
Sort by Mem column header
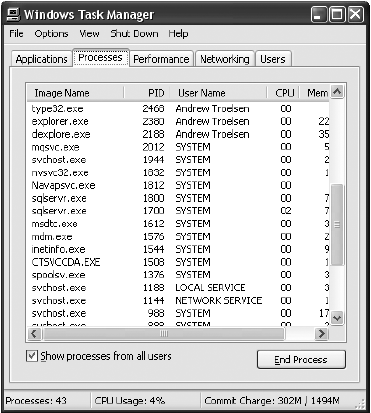[314, 93]
